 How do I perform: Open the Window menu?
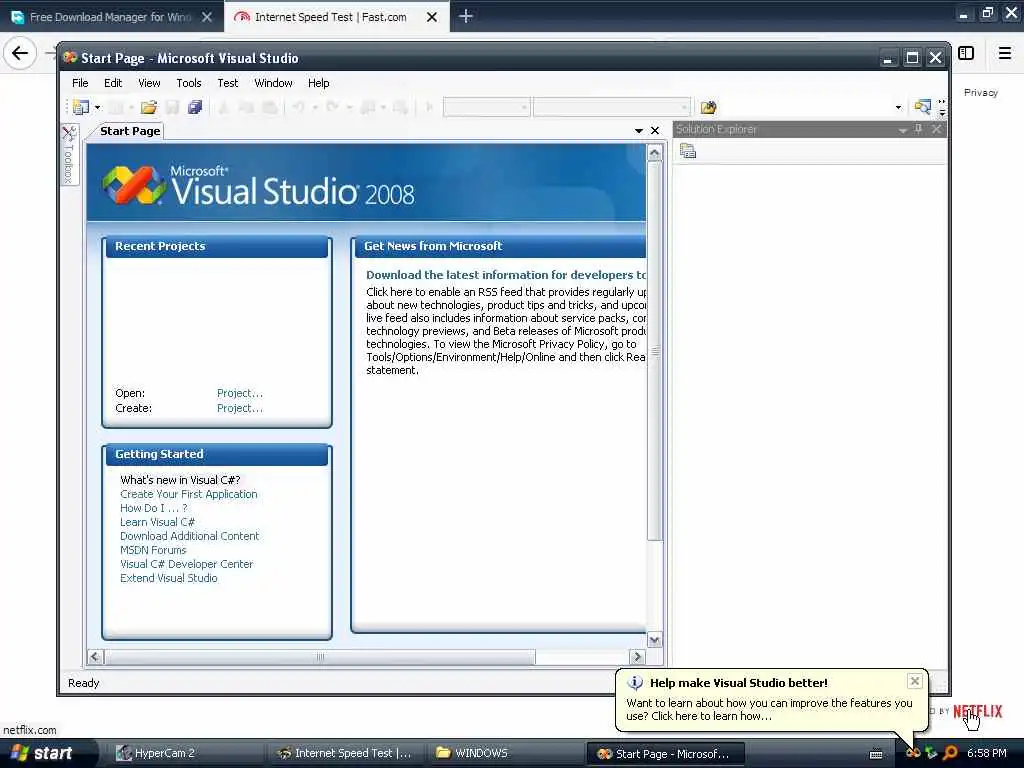pos(274,83)
